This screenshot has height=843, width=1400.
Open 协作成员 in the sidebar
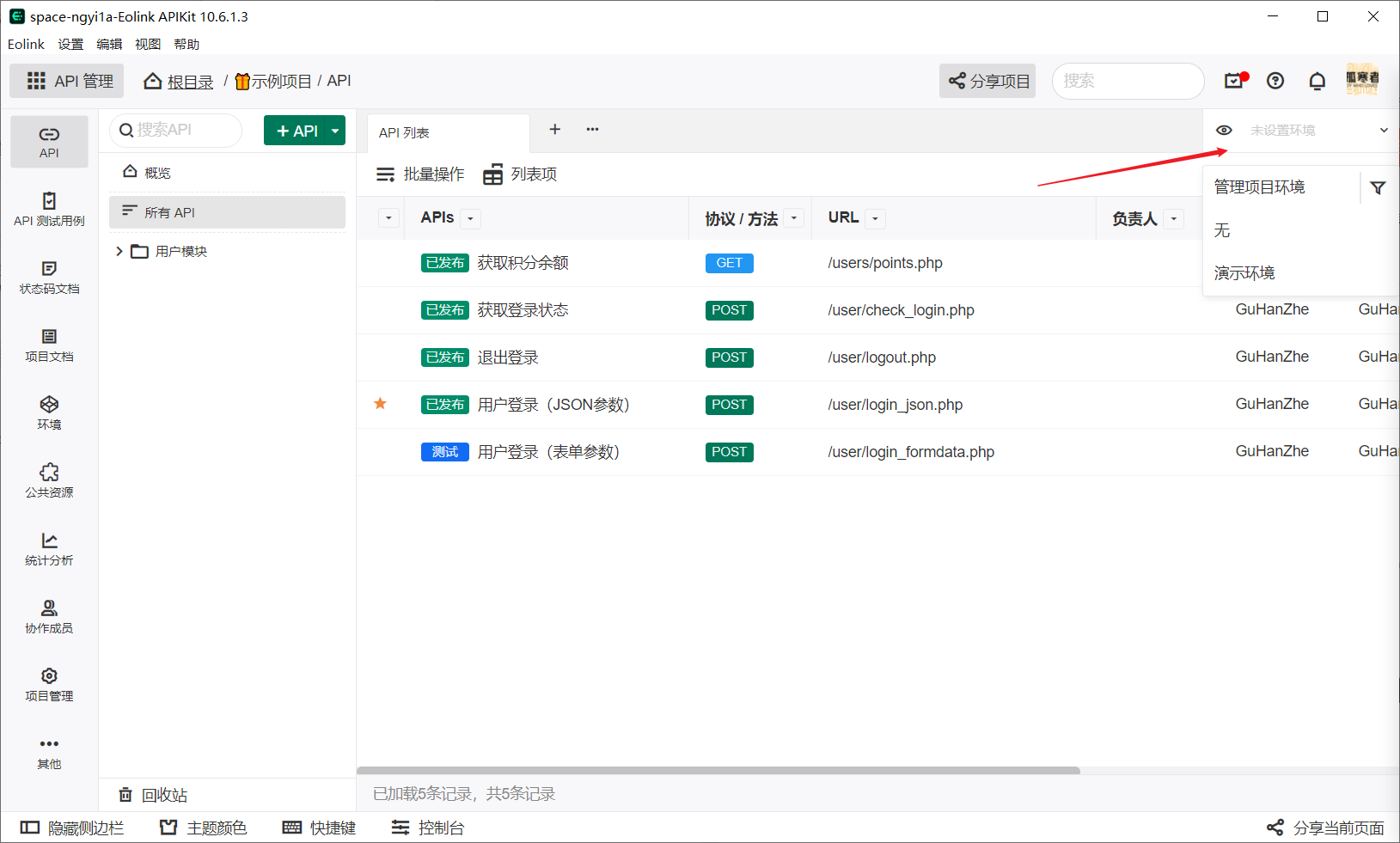pyautogui.click(x=49, y=617)
